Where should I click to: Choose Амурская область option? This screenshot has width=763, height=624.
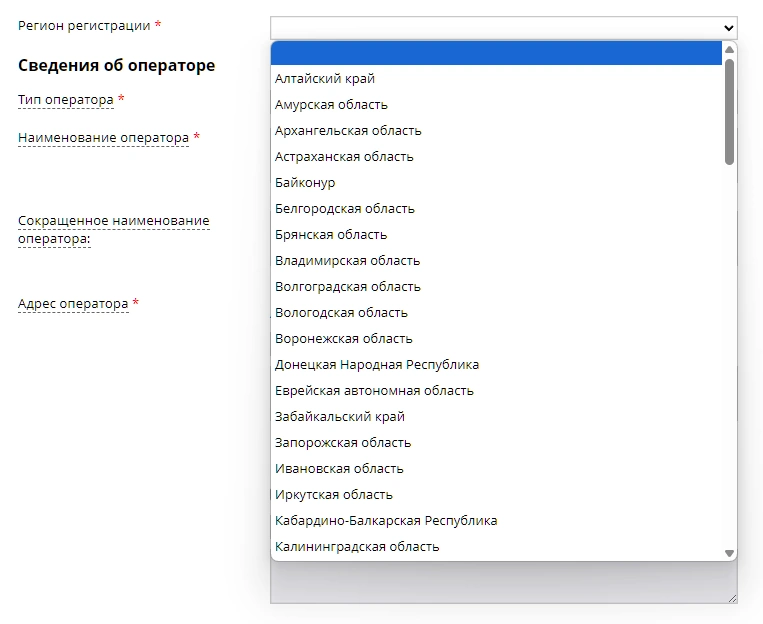[331, 105]
